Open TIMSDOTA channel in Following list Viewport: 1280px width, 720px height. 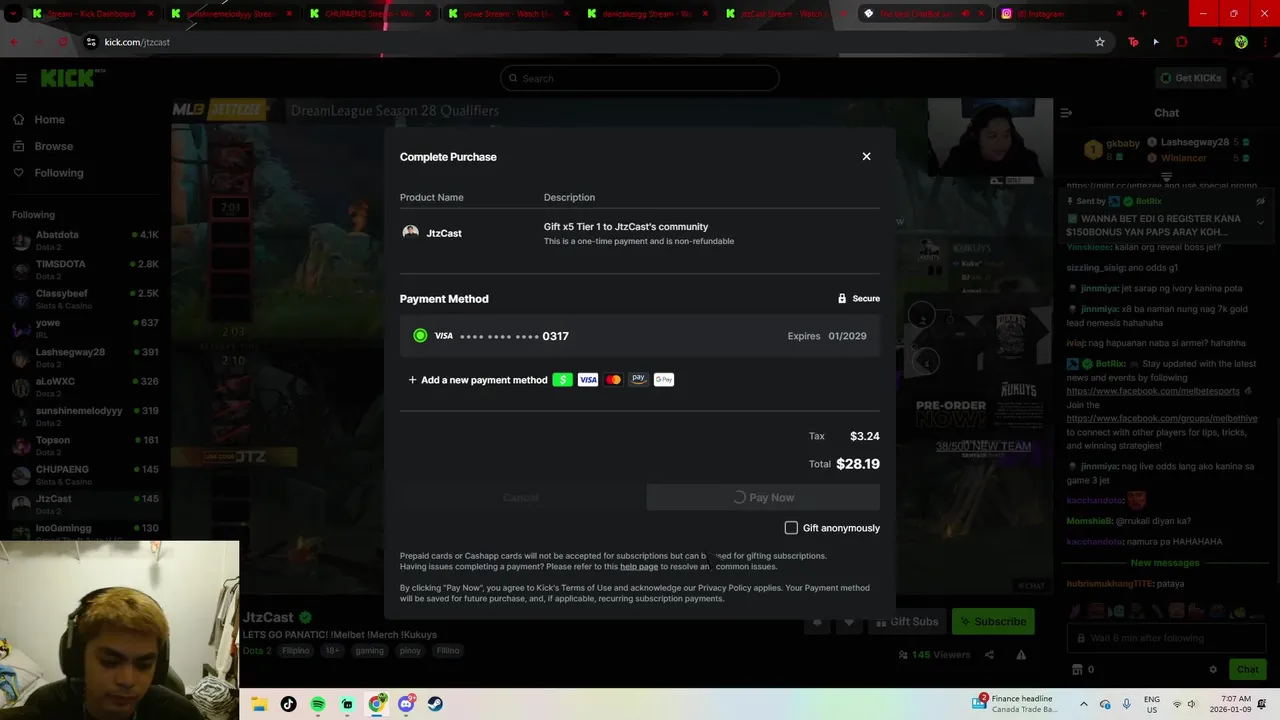(x=85, y=270)
